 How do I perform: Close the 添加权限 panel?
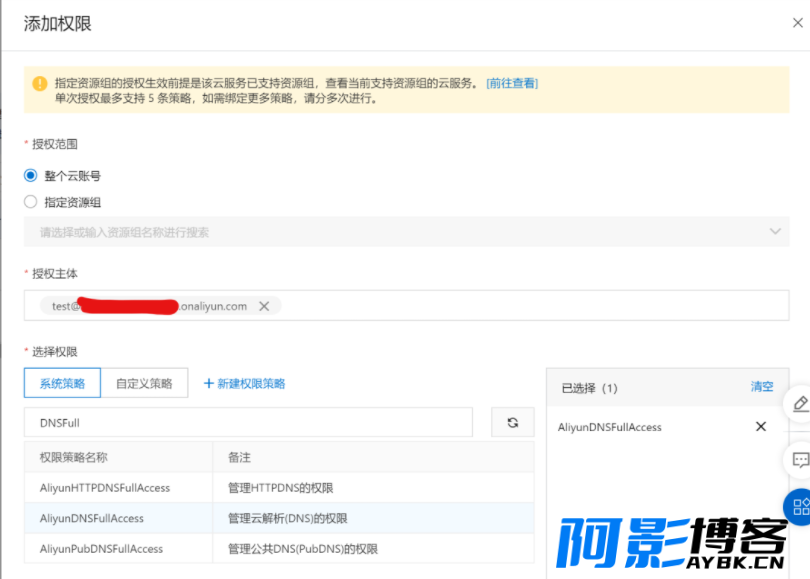(798, 23)
